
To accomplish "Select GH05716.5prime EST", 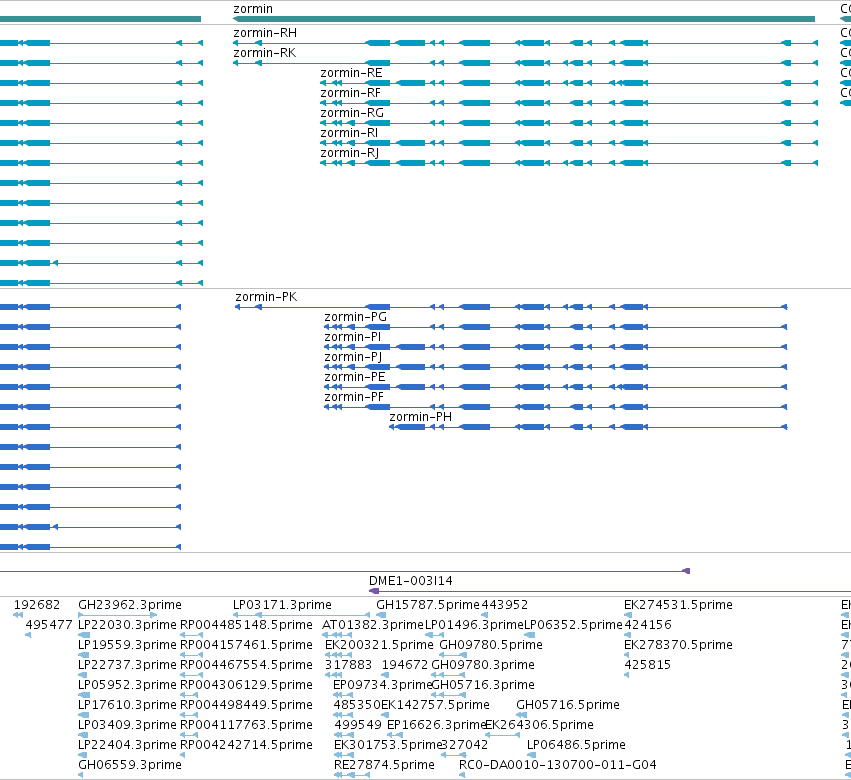I will tap(568, 705).
